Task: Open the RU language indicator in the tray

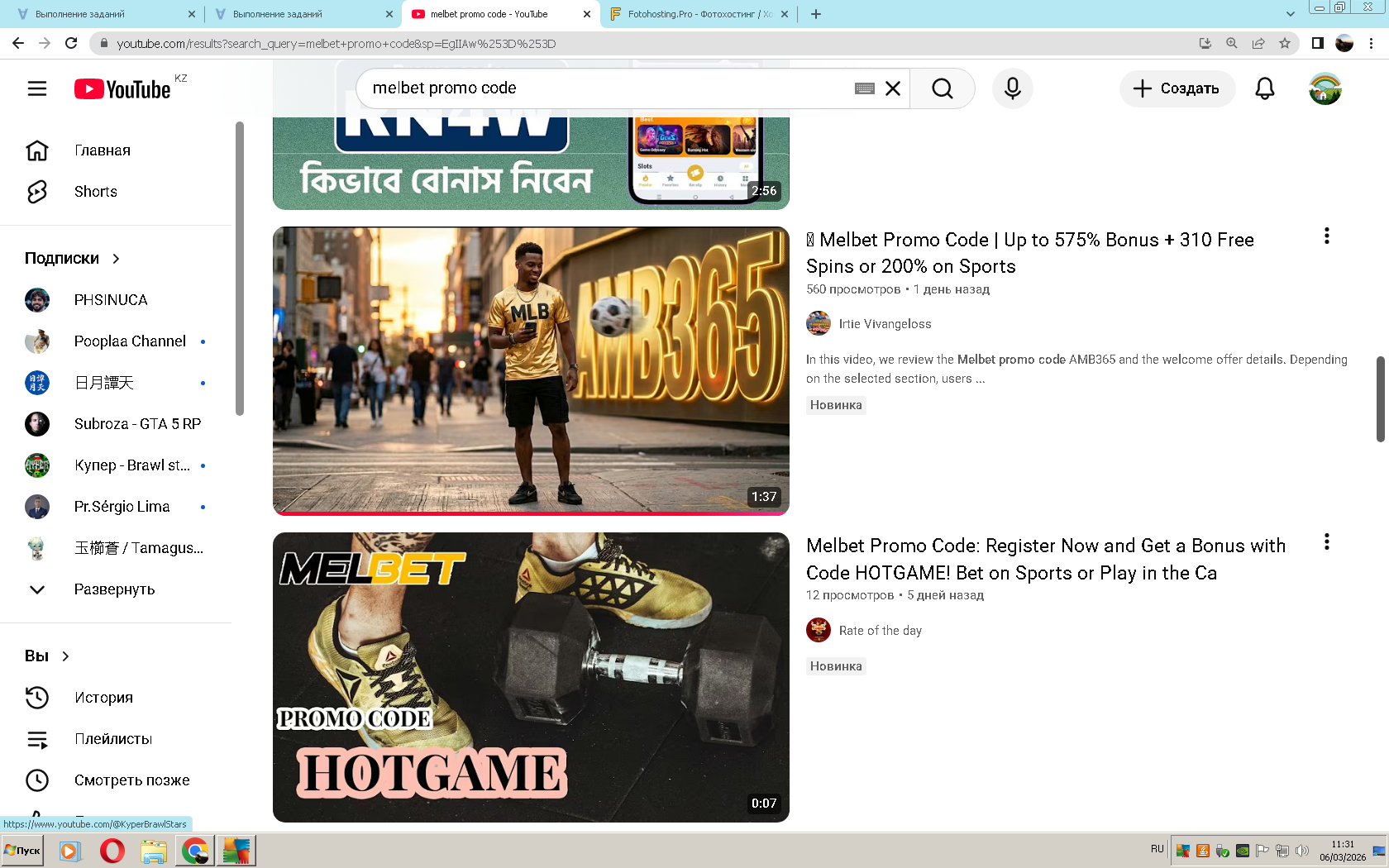Action: (1157, 849)
